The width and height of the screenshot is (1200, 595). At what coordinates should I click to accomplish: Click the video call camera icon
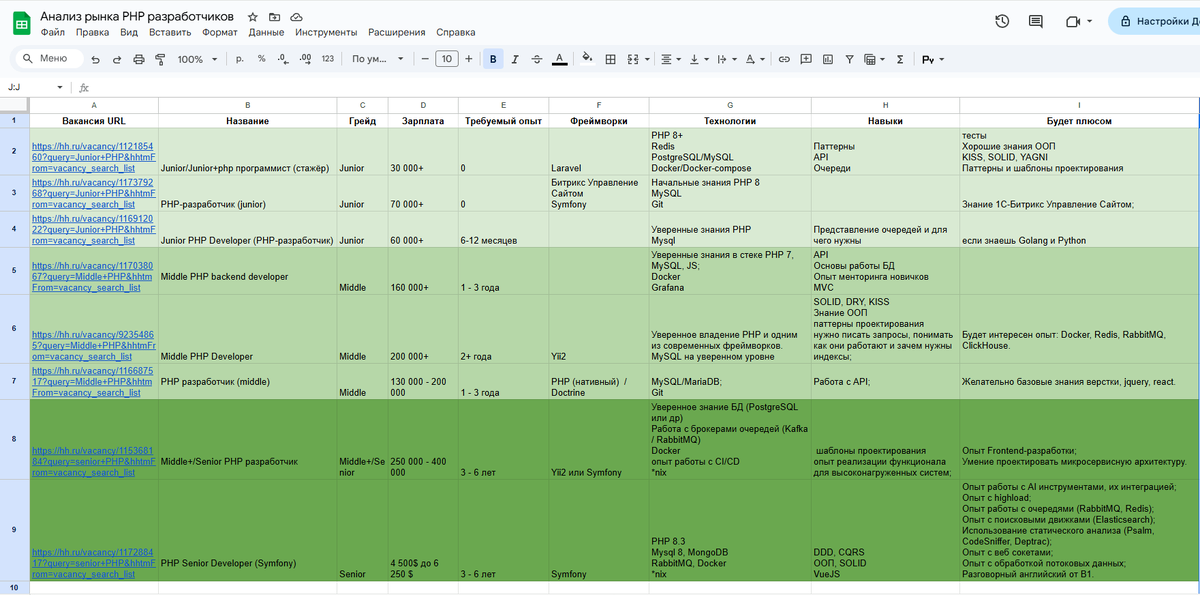[1074, 21]
